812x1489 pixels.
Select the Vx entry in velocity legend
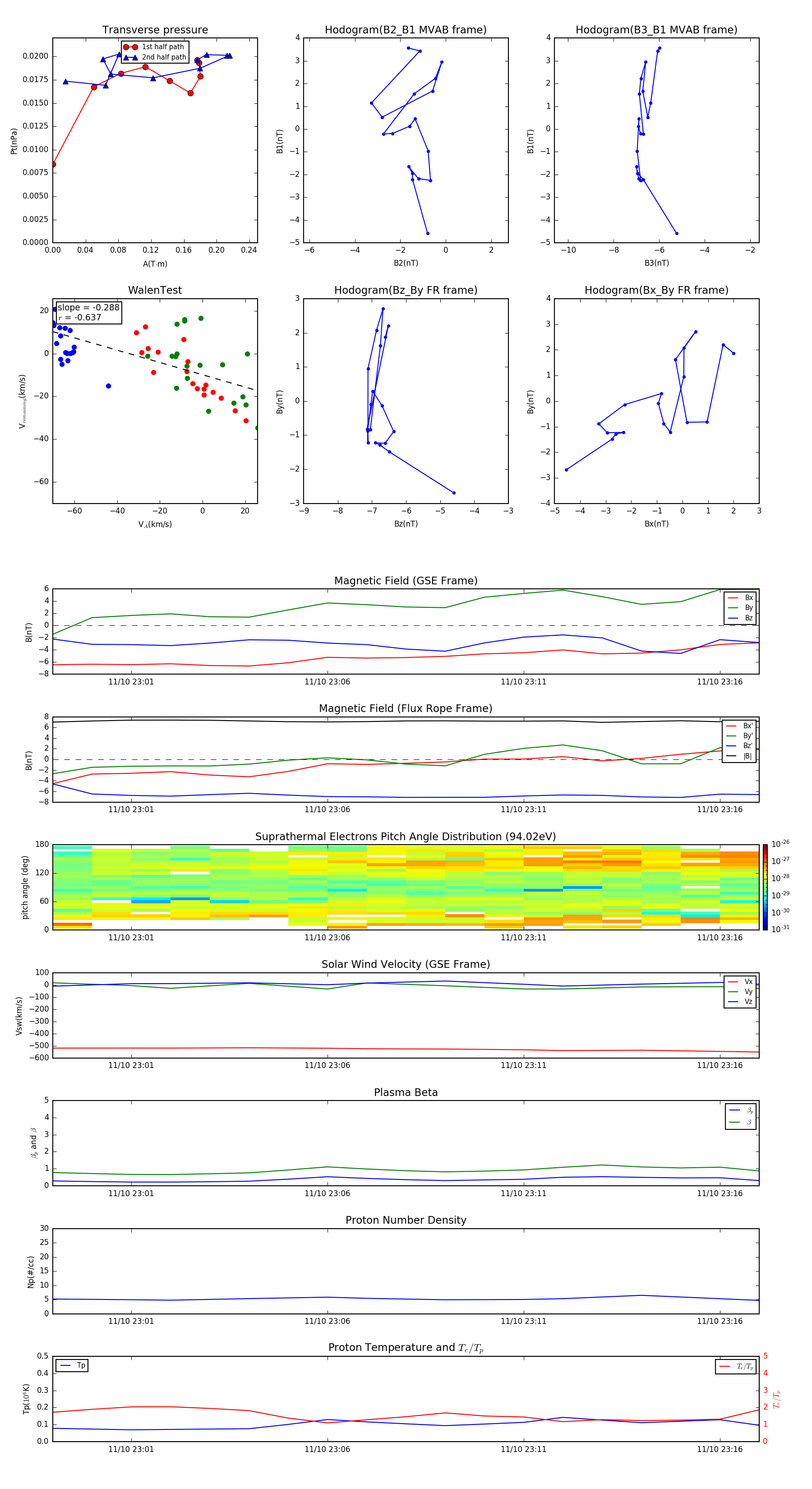click(740, 982)
